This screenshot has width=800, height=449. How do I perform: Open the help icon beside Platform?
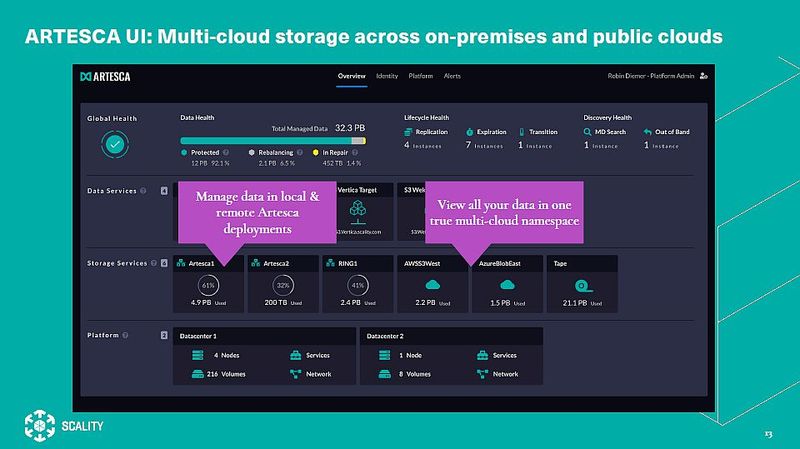tap(125, 335)
